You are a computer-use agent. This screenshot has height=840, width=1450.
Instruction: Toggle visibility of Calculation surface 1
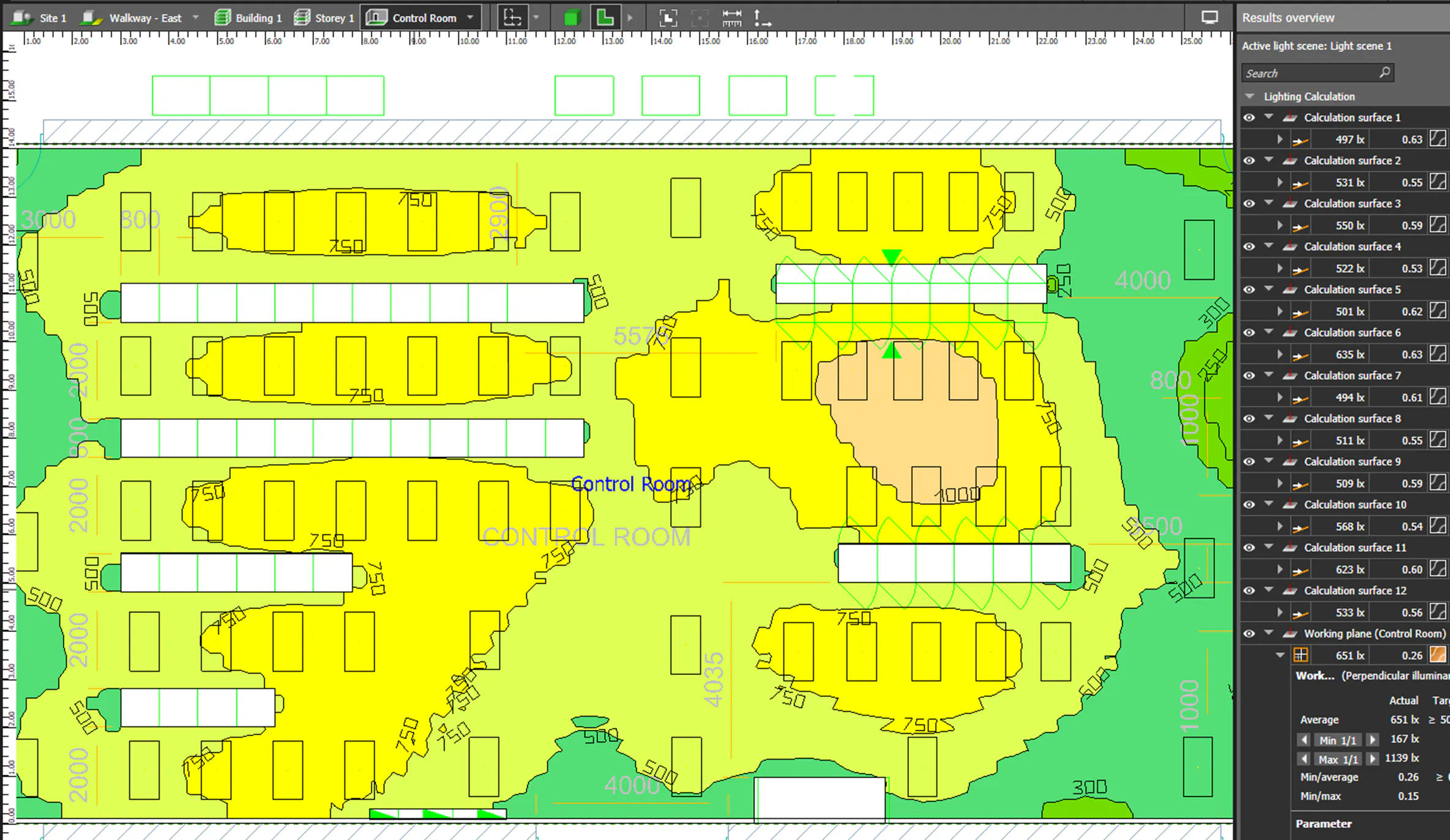[x=1249, y=117]
